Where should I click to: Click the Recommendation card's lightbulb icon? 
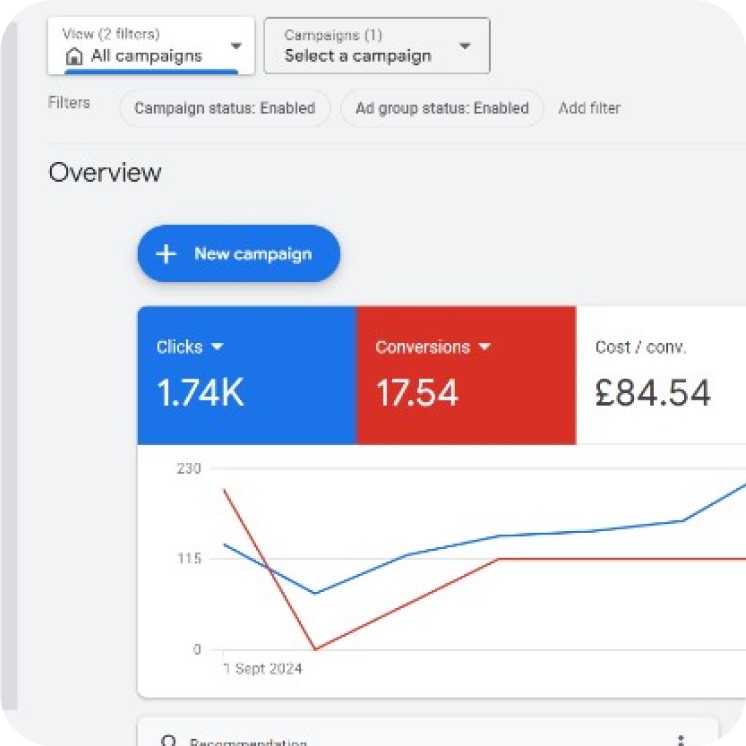pyautogui.click(x=168, y=741)
